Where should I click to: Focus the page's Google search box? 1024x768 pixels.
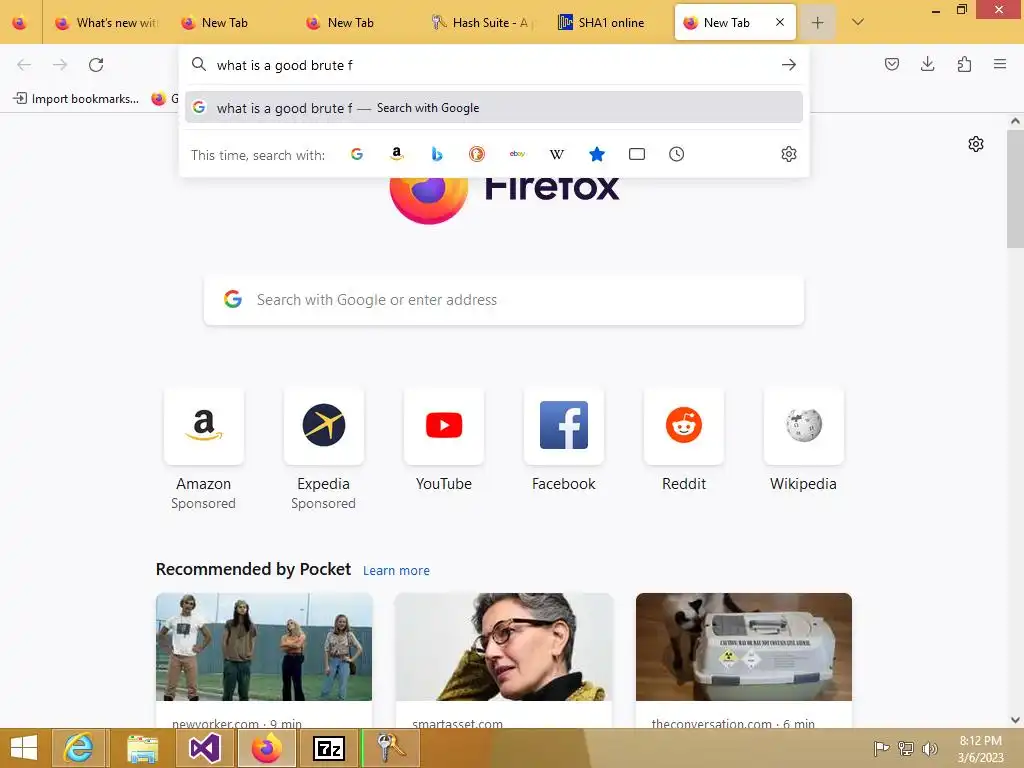coord(504,300)
